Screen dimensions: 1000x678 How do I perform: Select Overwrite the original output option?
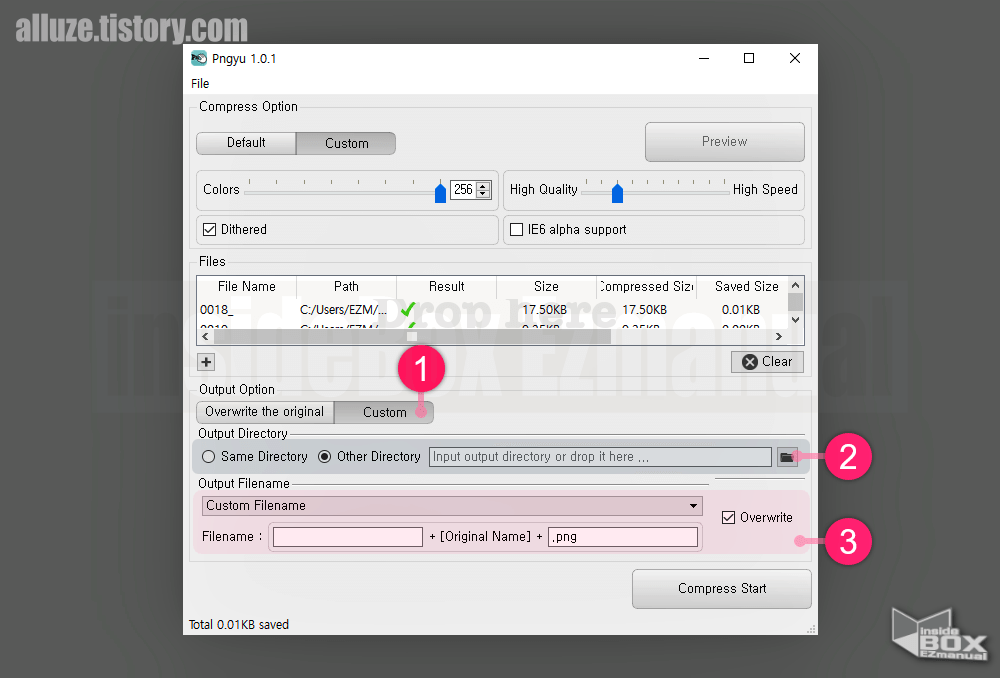(x=265, y=412)
